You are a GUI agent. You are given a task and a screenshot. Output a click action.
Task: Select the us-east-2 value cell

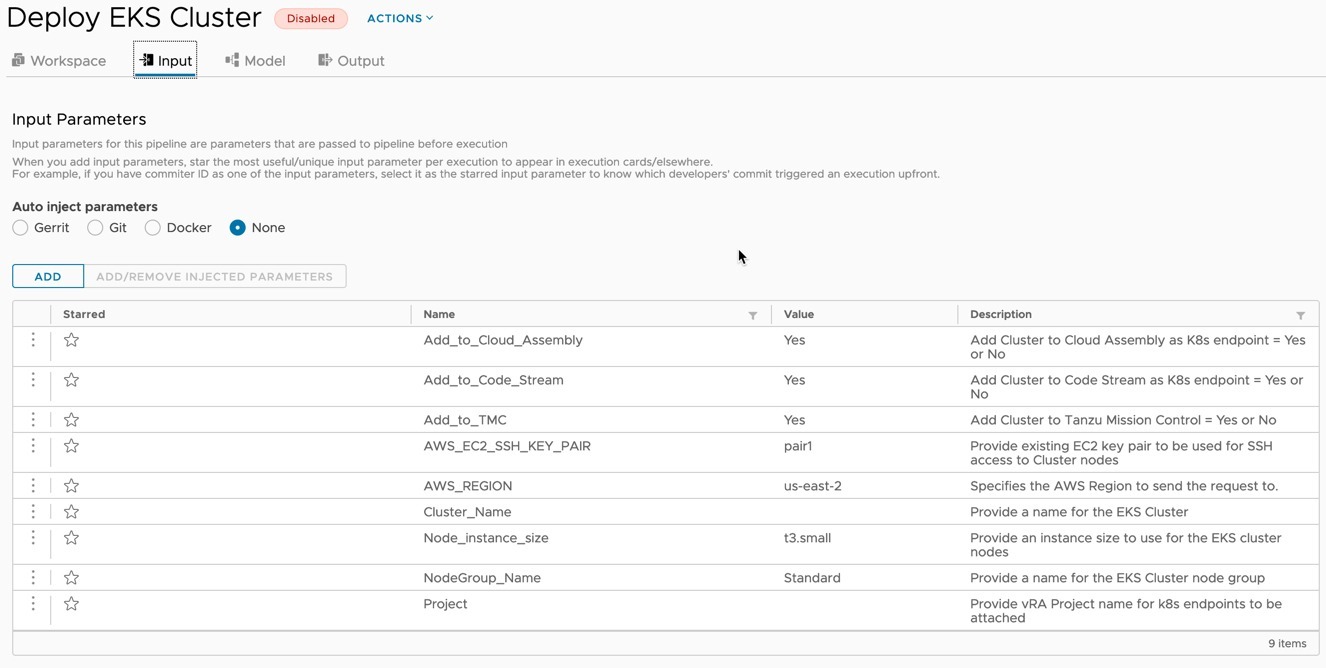[813, 486]
